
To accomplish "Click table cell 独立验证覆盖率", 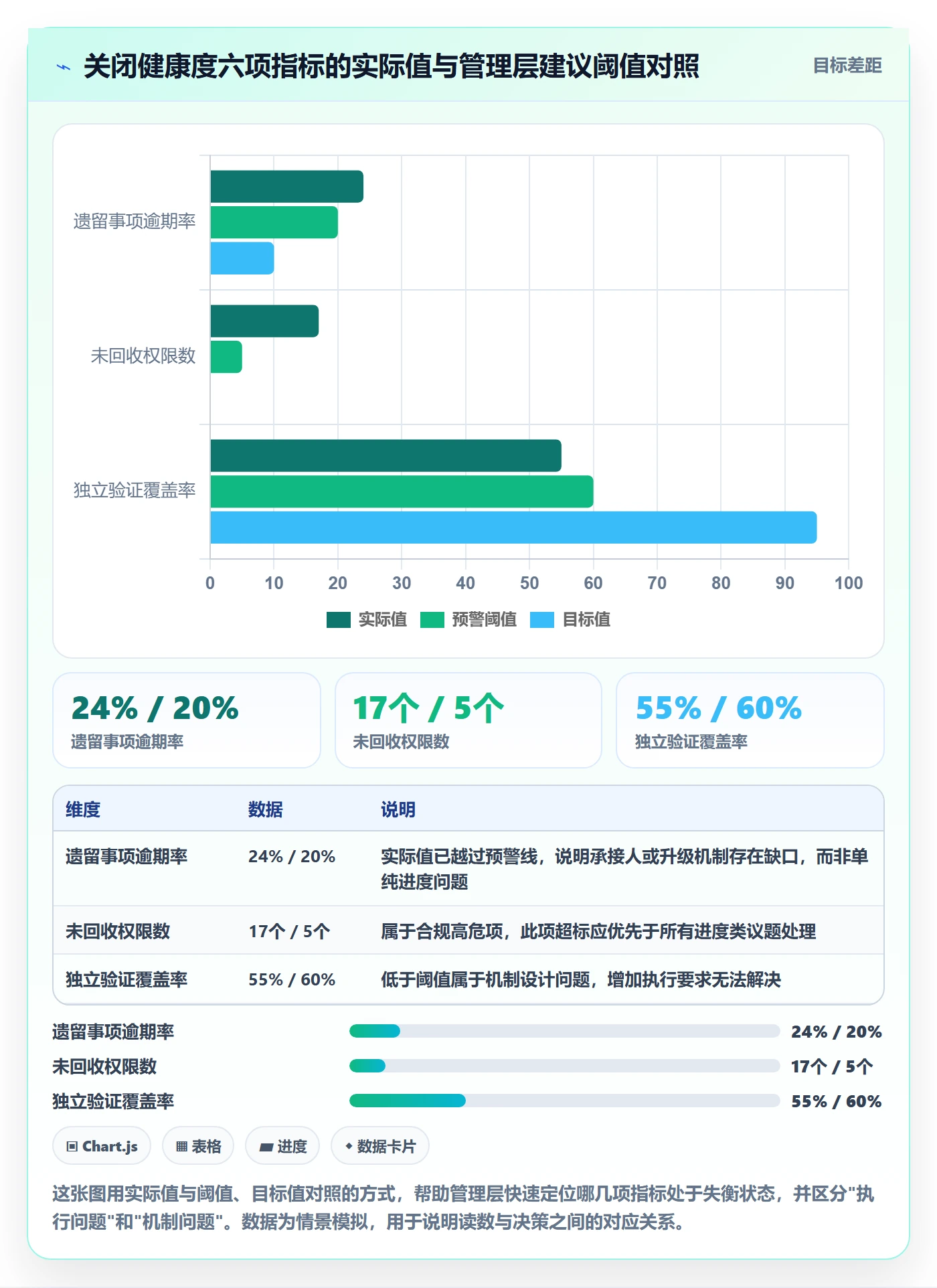I will tap(126, 979).
